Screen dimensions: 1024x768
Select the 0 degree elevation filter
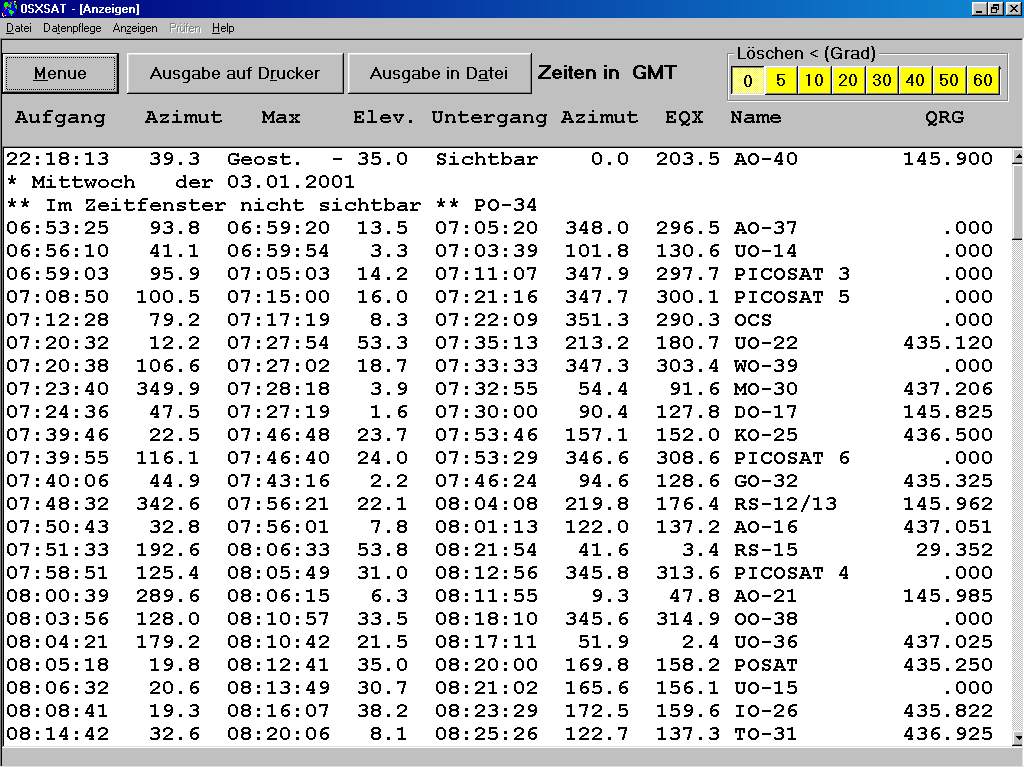[x=747, y=81]
